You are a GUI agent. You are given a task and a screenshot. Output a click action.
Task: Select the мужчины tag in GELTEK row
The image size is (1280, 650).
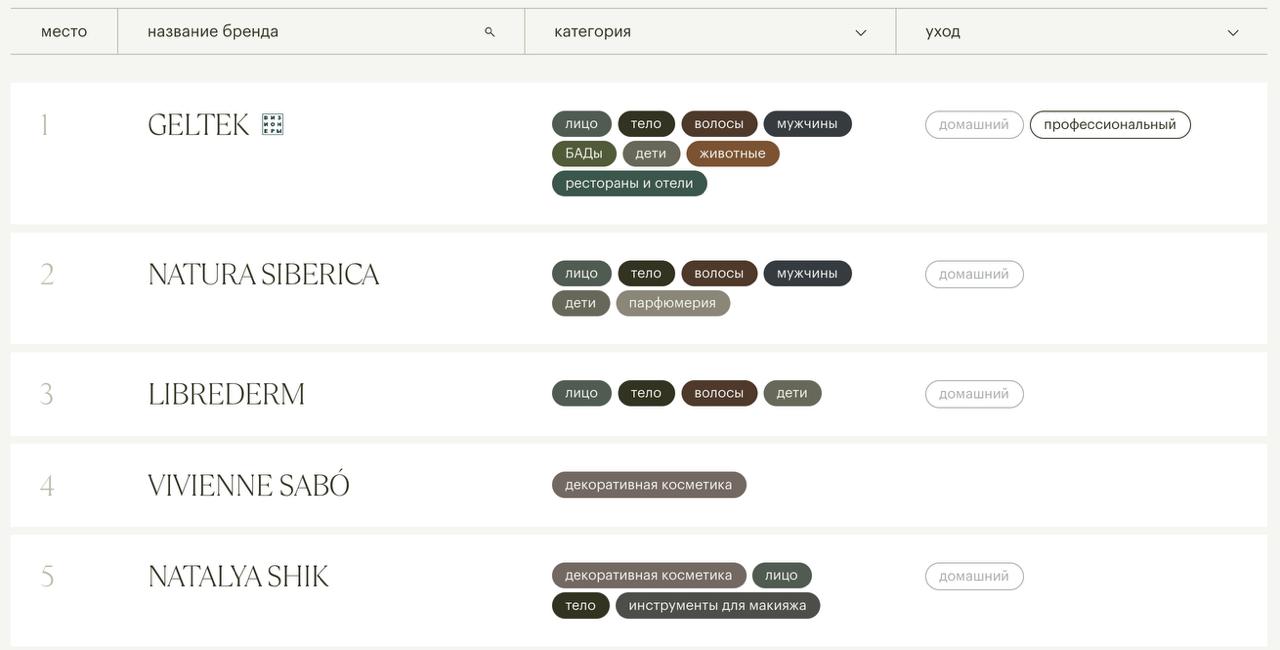point(807,124)
